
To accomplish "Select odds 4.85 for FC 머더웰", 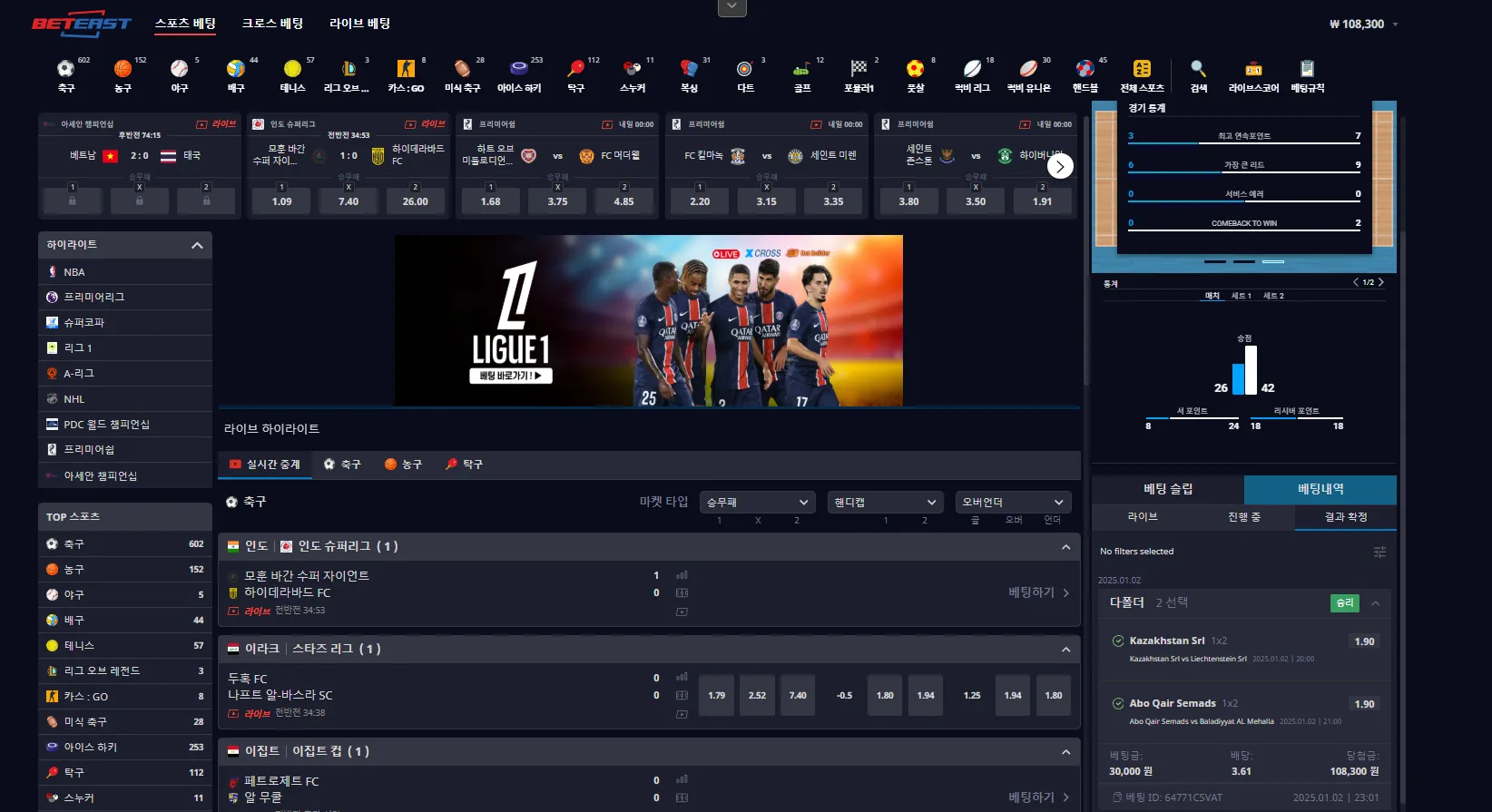I will click(x=623, y=201).
